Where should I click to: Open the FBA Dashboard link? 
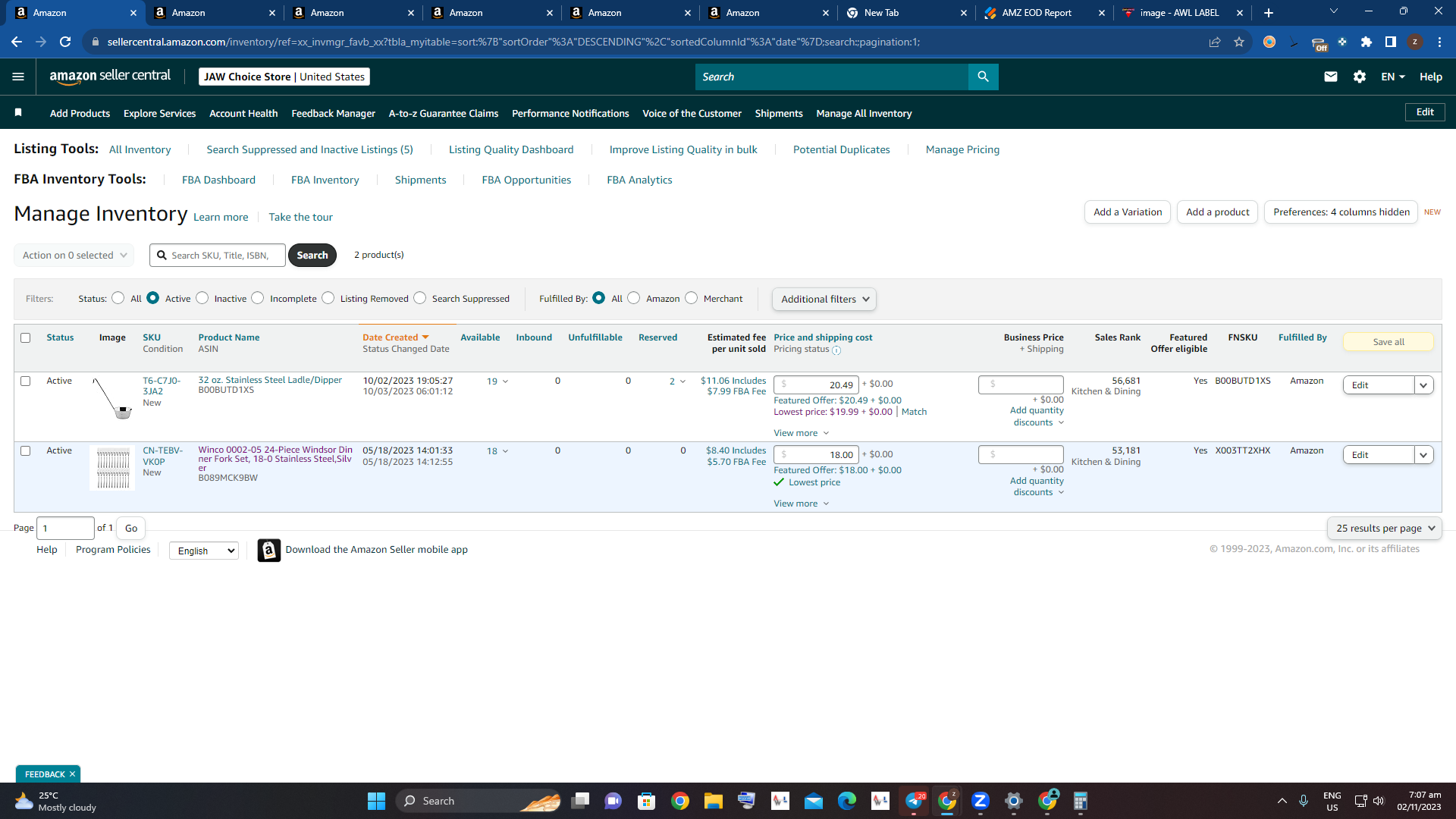[218, 180]
